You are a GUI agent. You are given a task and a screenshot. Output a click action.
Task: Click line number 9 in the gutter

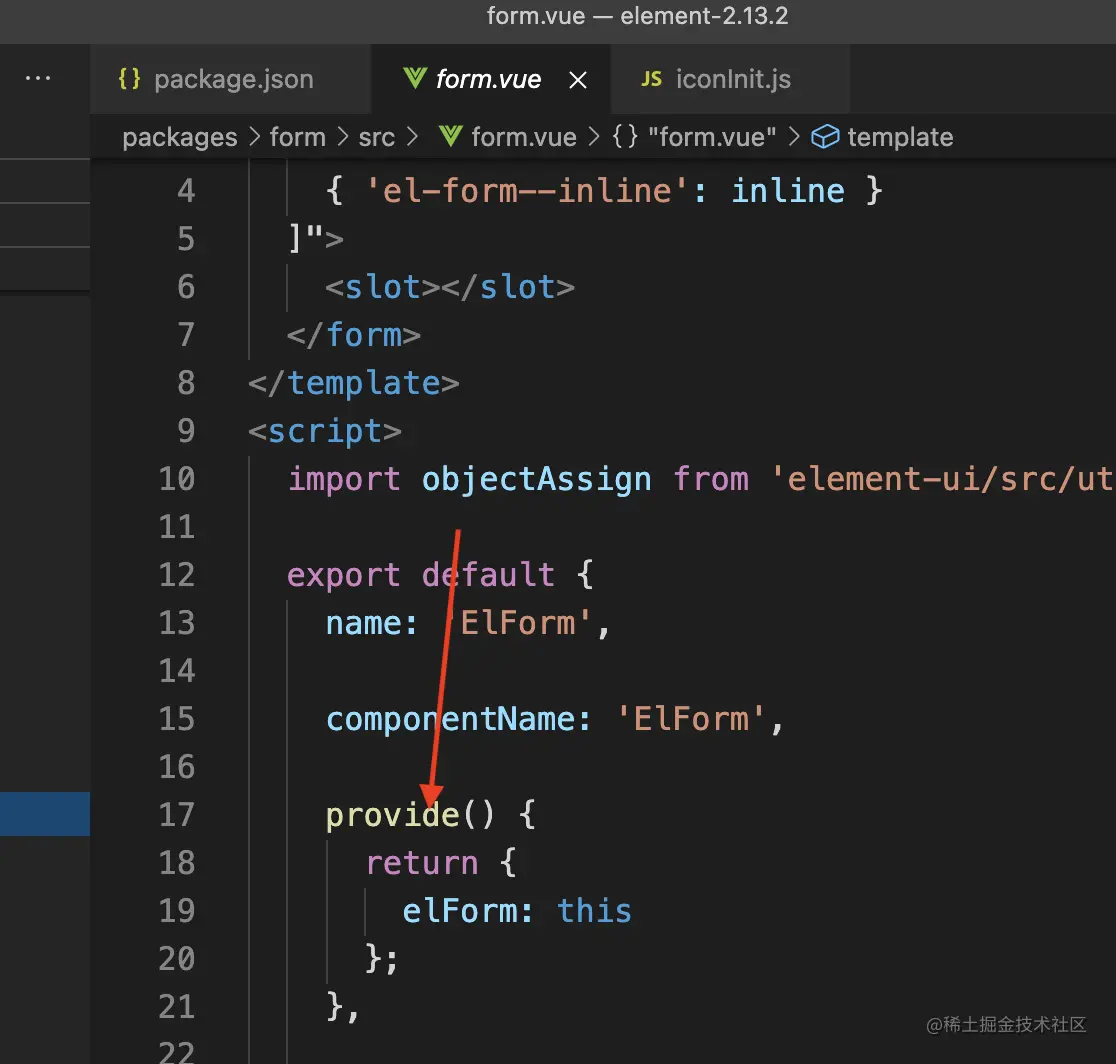pyautogui.click(x=186, y=431)
